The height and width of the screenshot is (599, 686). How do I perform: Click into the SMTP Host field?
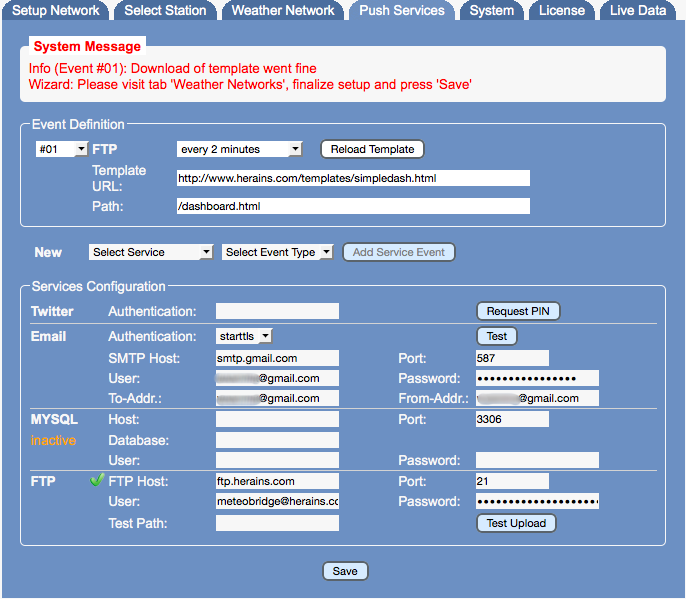pyautogui.click(x=277, y=357)
